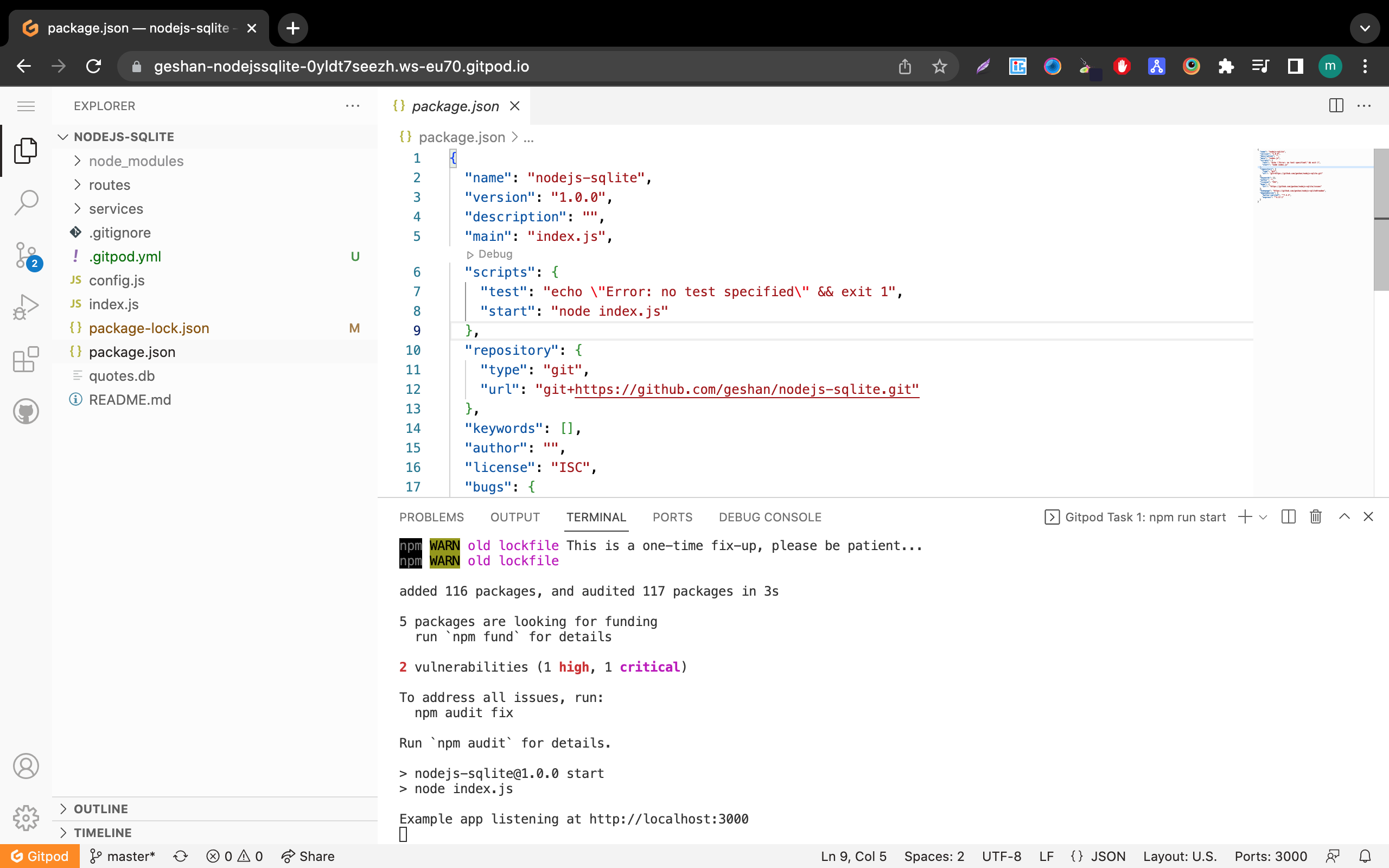Switch to the PROBLEMS tab

point(431,516)
